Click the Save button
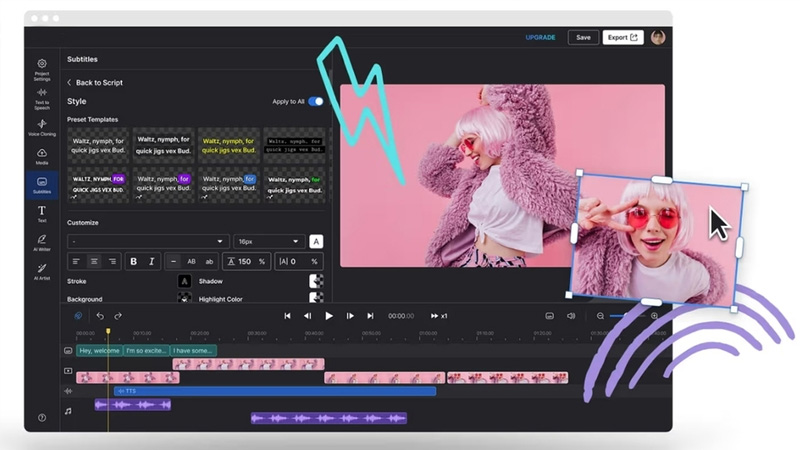800x450 pixels. pos(583,37)
